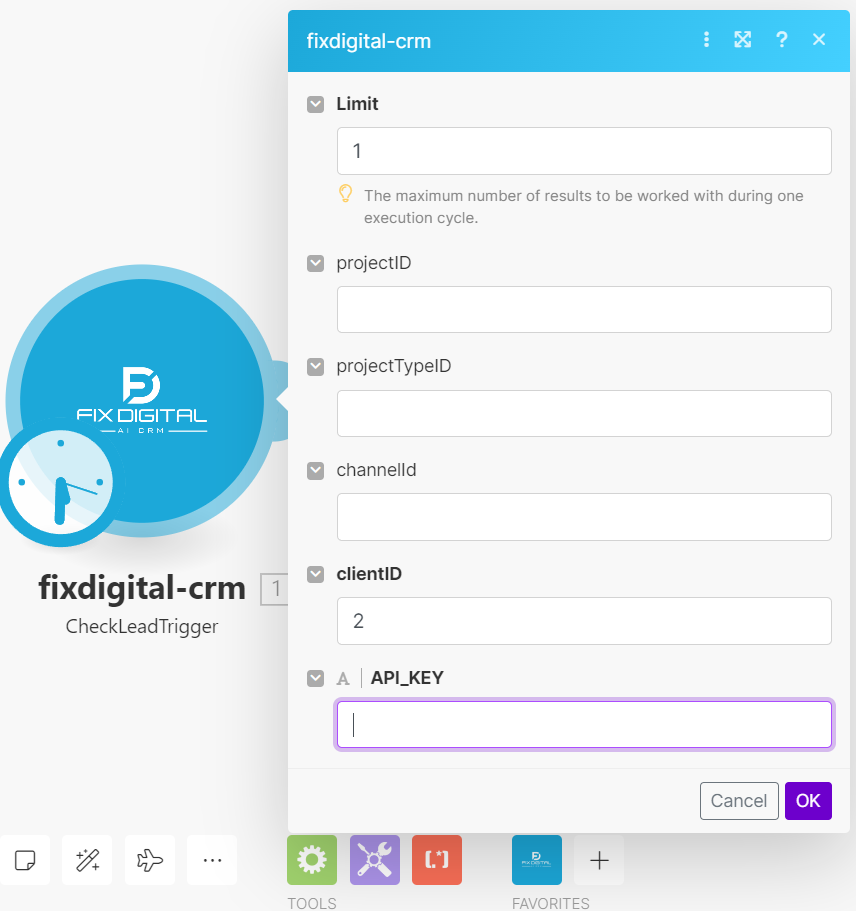
Task: Open the purple wrench tools icon
Action: pyautogui.click(x=375, y=860)
